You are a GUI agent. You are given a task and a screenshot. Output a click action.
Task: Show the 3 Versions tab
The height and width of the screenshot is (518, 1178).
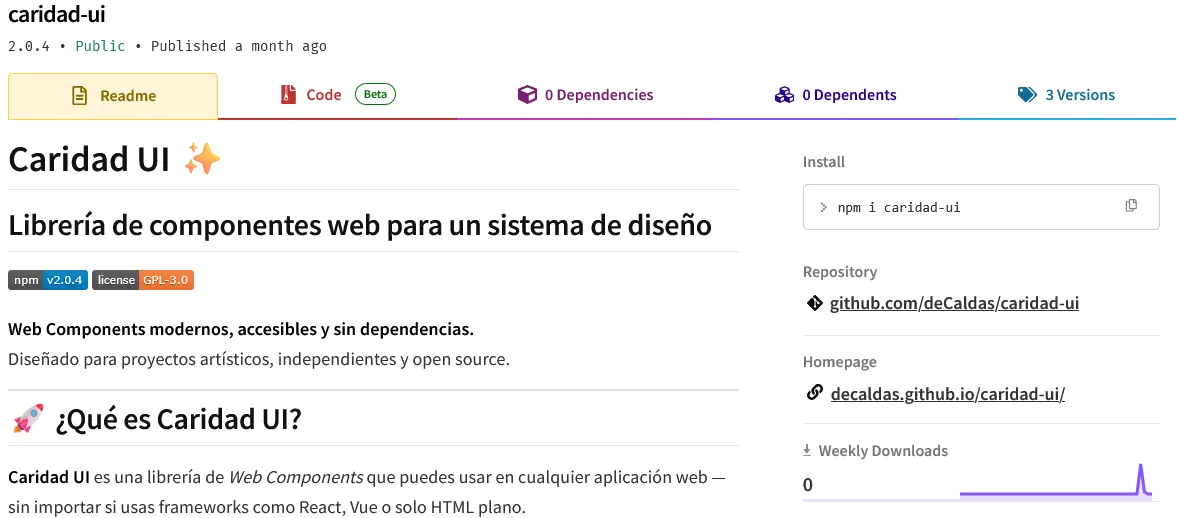(x=1079, y=95)
